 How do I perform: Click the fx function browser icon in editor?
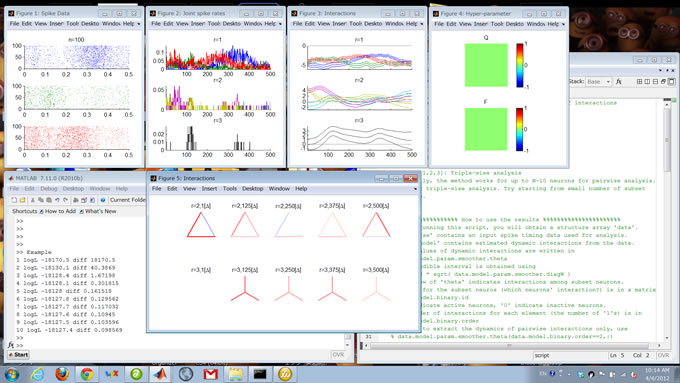tap(619, 82)
